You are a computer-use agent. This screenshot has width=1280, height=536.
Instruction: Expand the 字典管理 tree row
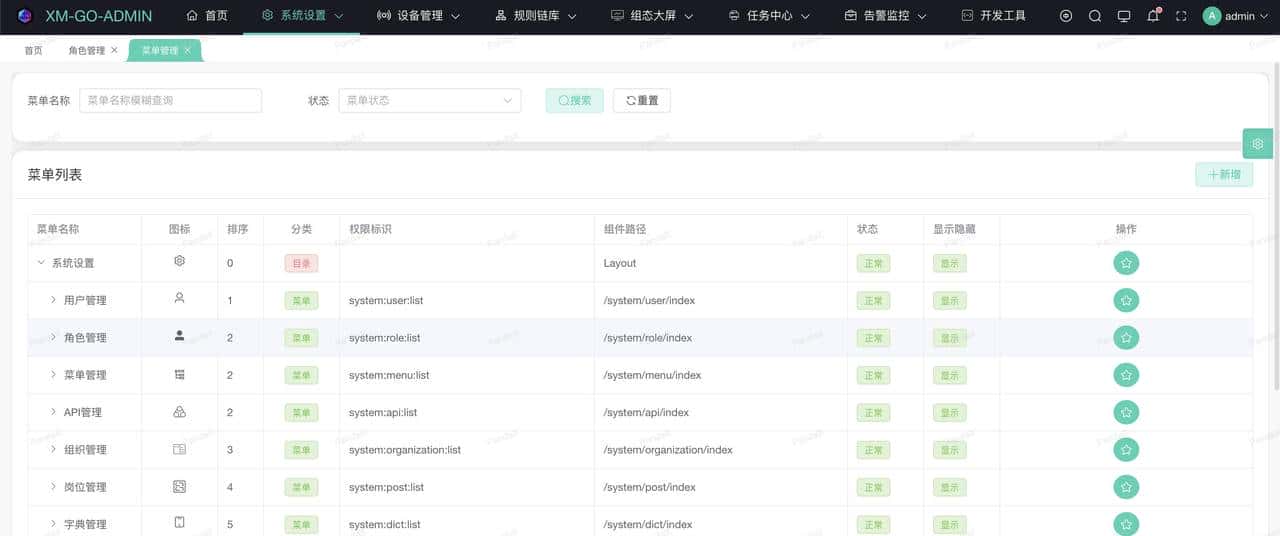[x=54, y=524]
